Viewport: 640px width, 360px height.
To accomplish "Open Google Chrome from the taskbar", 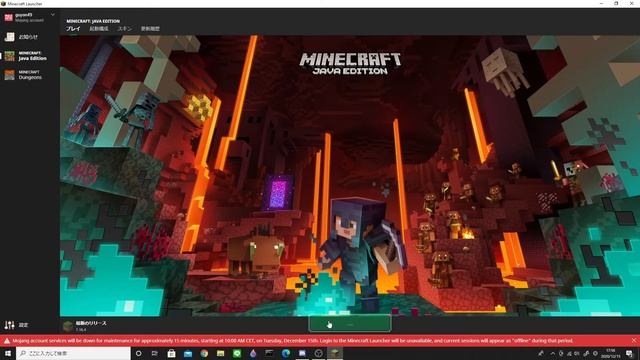I will coord(204,353).
